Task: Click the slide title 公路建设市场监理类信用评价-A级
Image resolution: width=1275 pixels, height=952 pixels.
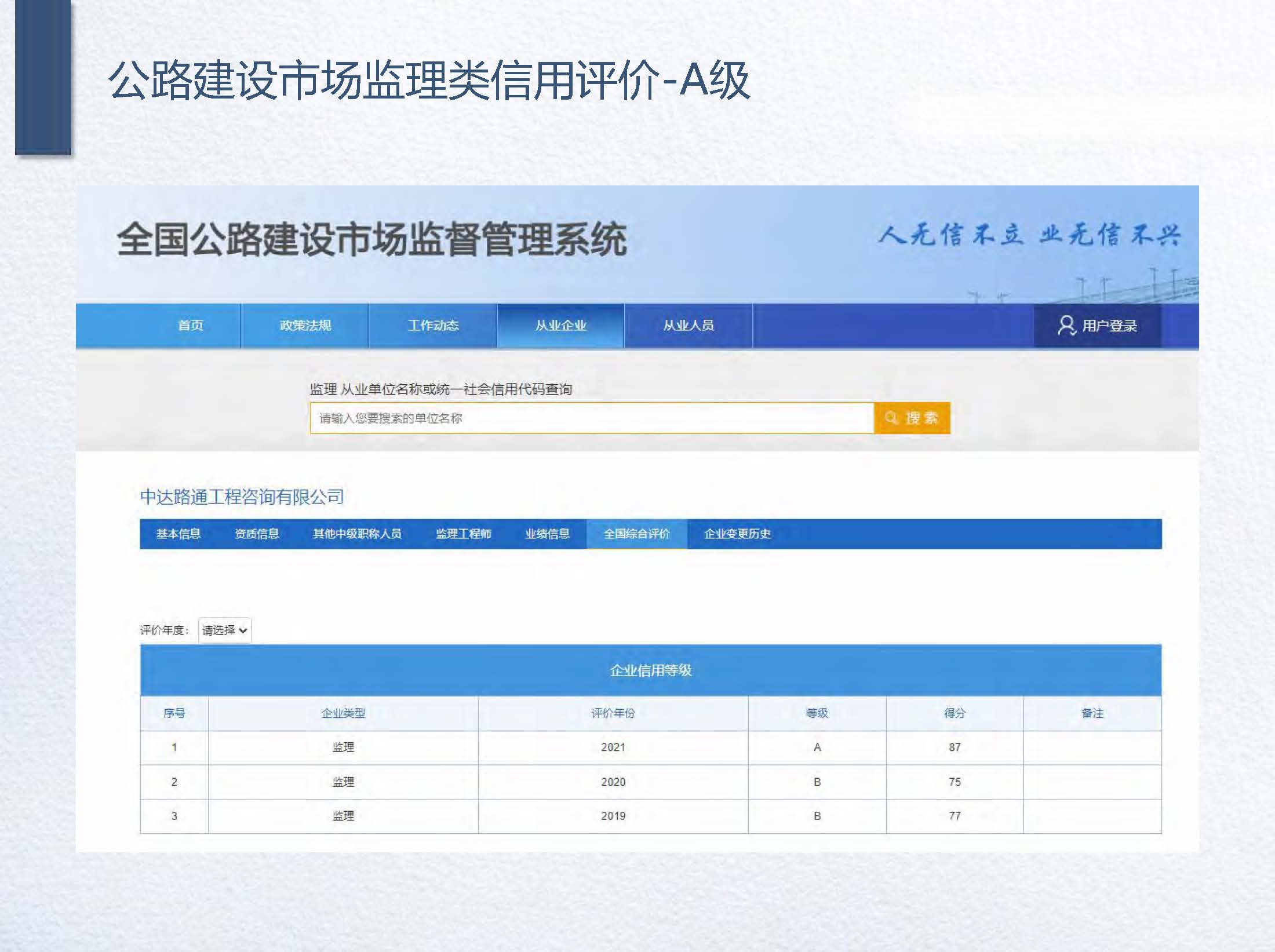Action: point(429,80)
